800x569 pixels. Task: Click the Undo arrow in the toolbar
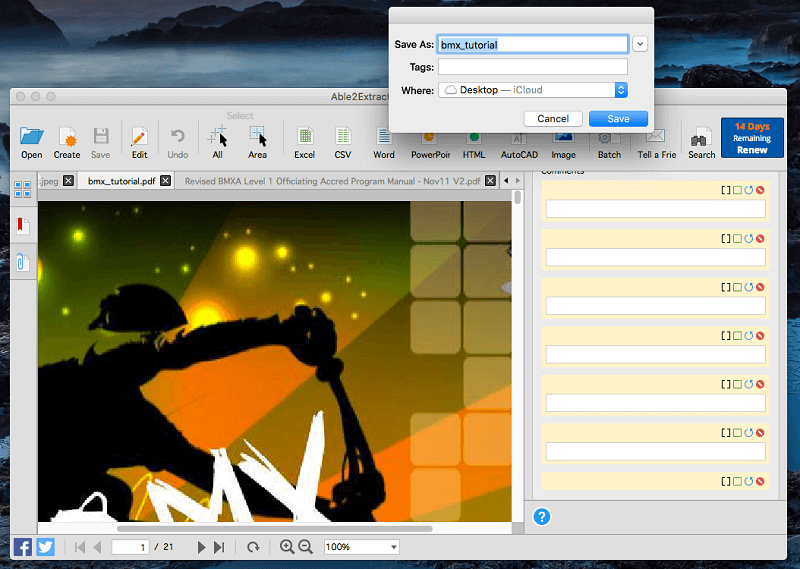178,142
